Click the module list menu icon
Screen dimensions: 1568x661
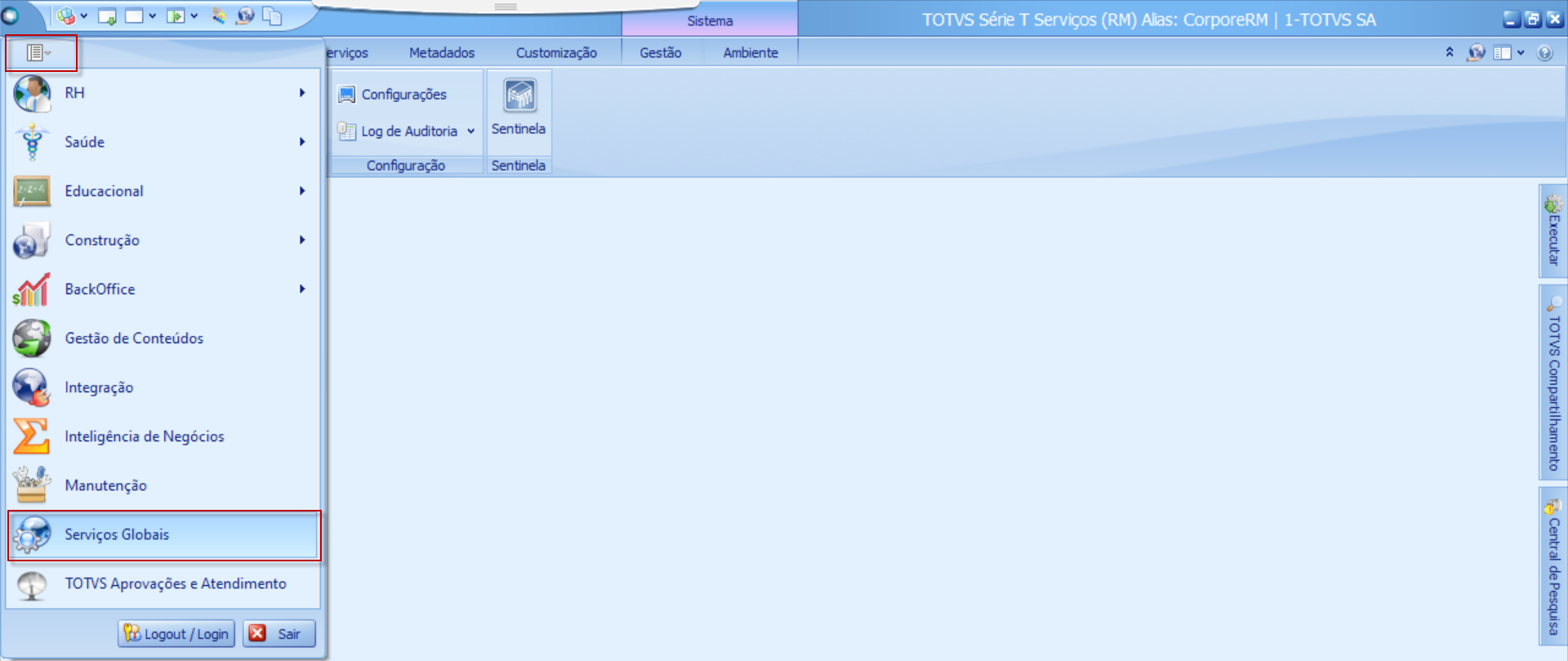coord(38,53)
